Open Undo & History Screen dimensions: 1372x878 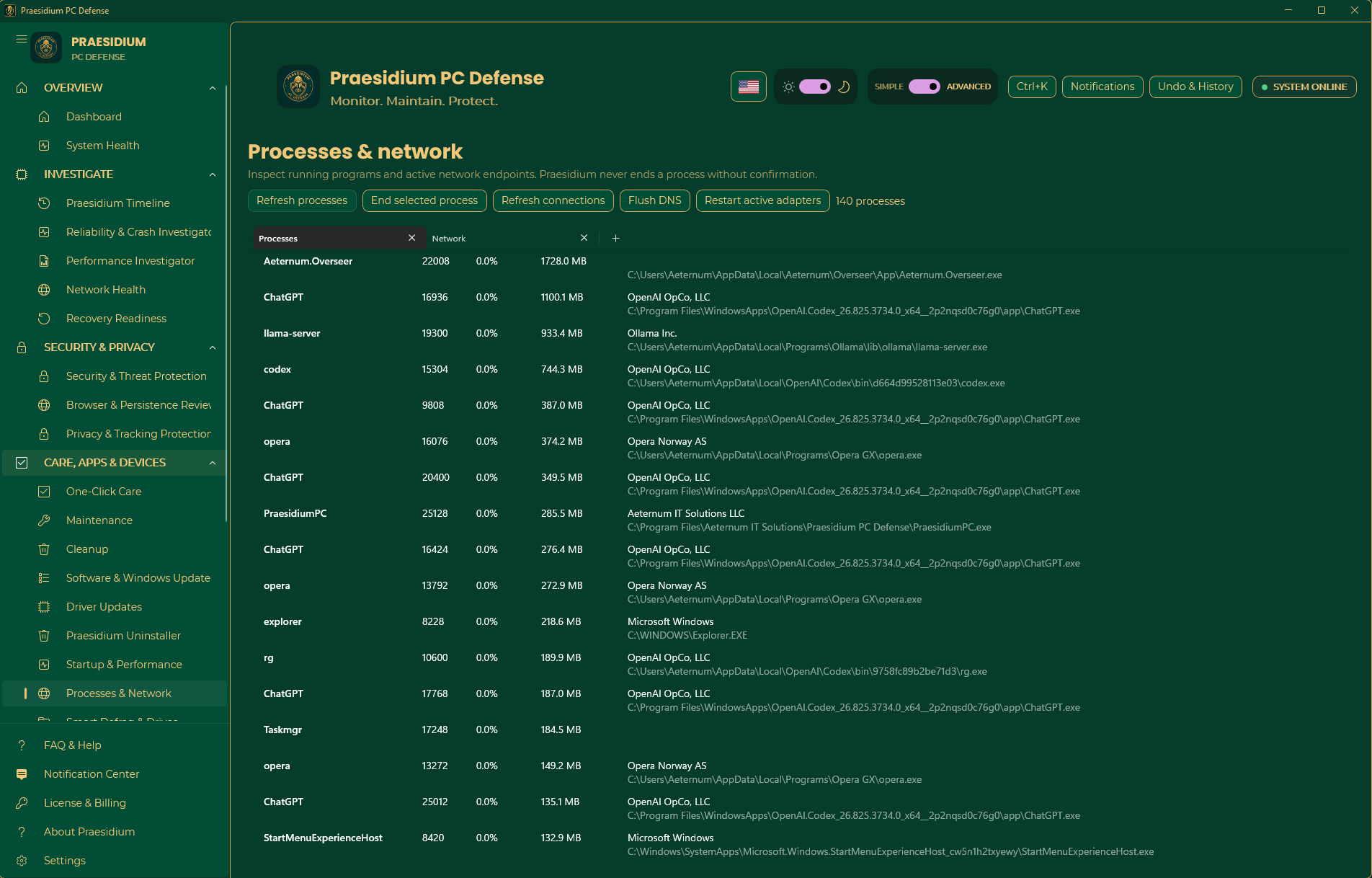coord(1195,87)
